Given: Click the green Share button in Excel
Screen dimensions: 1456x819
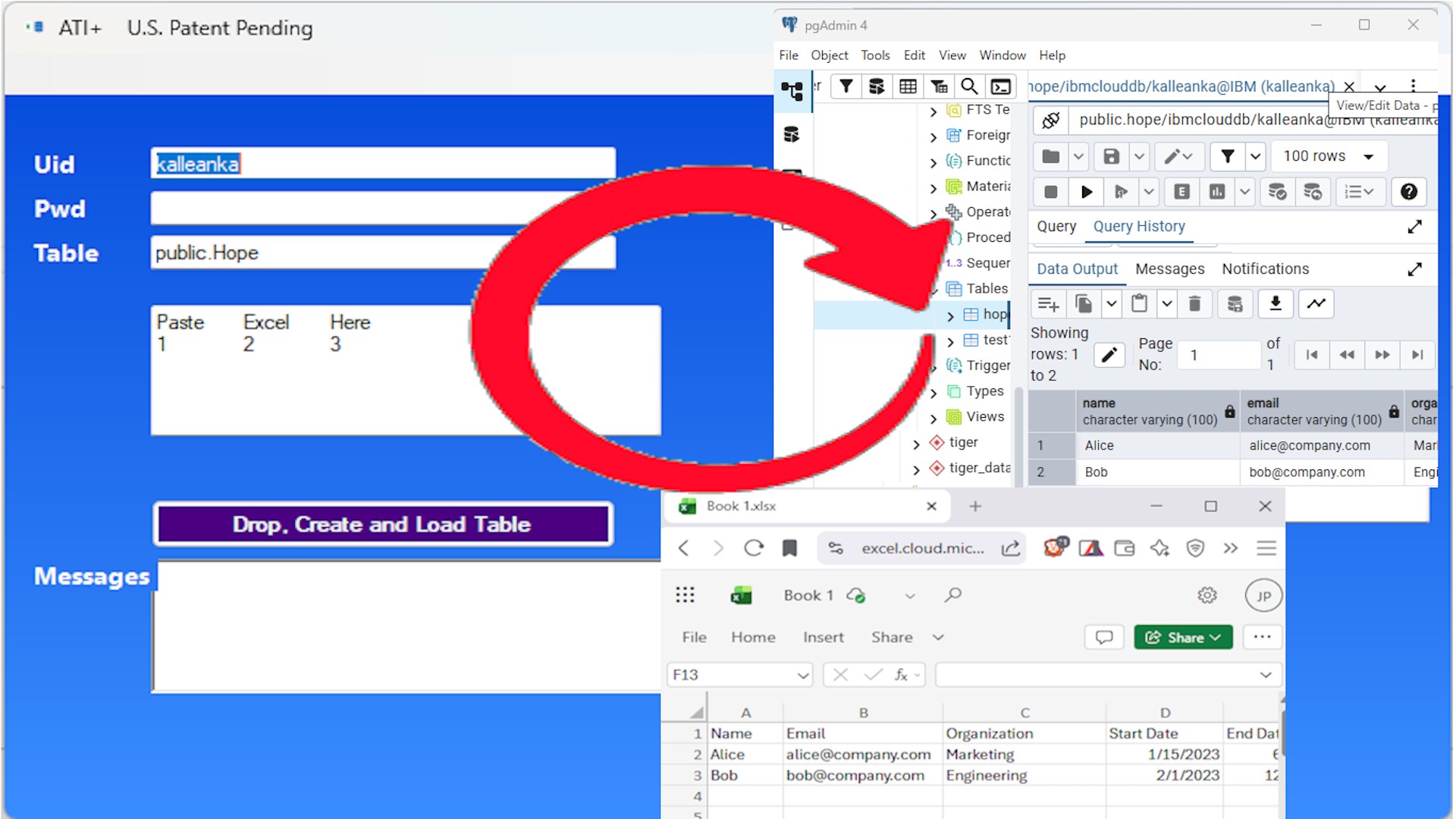Looking at the screenshot, I should [x=1182, y=638].
